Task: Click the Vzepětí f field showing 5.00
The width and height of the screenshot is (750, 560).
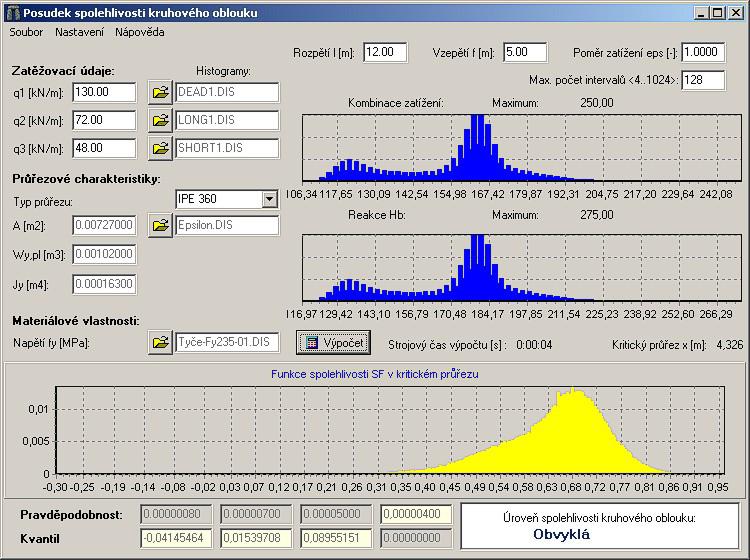Action: click(525, 52)
